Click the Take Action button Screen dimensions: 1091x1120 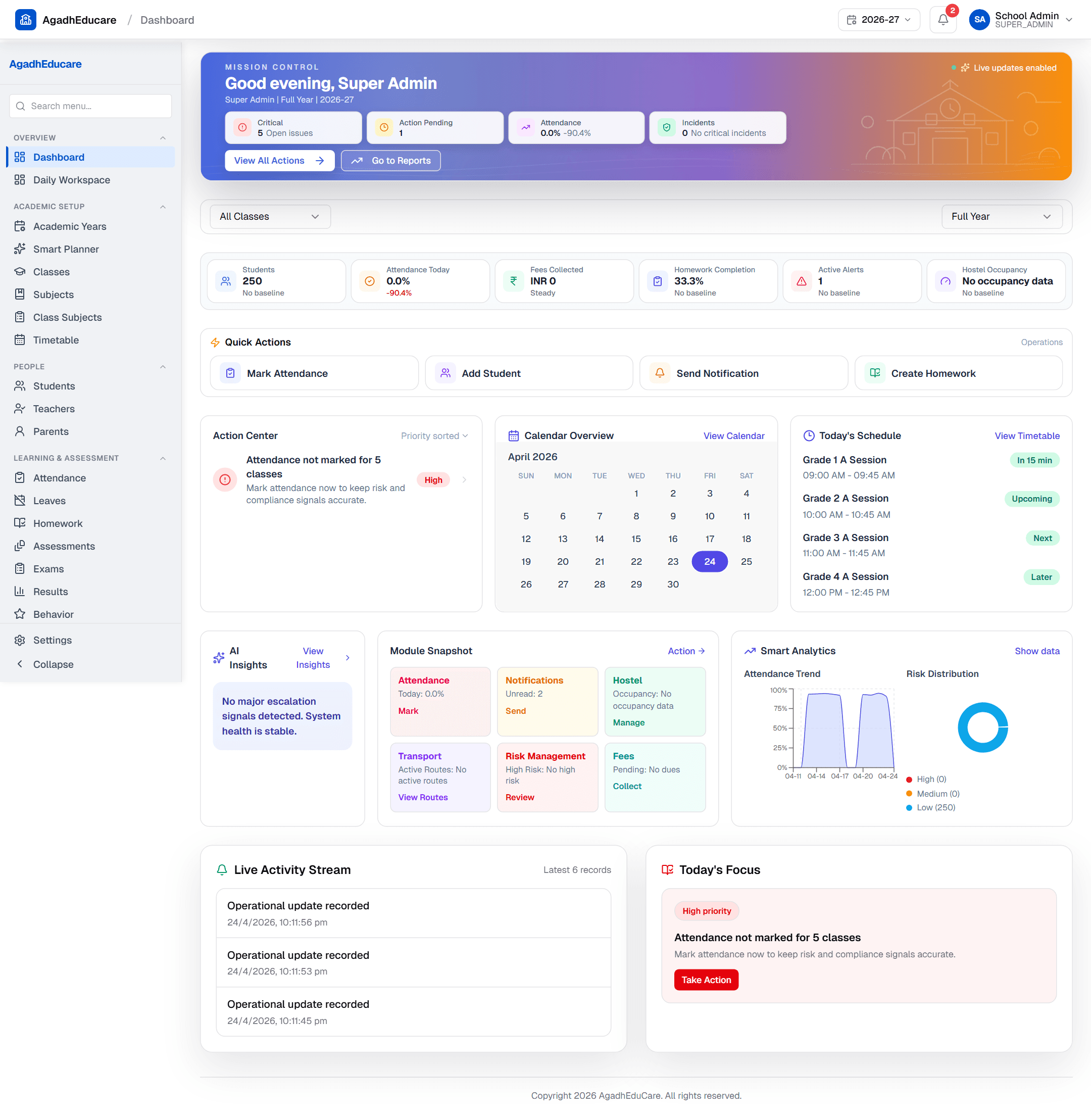tap(706, 980)
